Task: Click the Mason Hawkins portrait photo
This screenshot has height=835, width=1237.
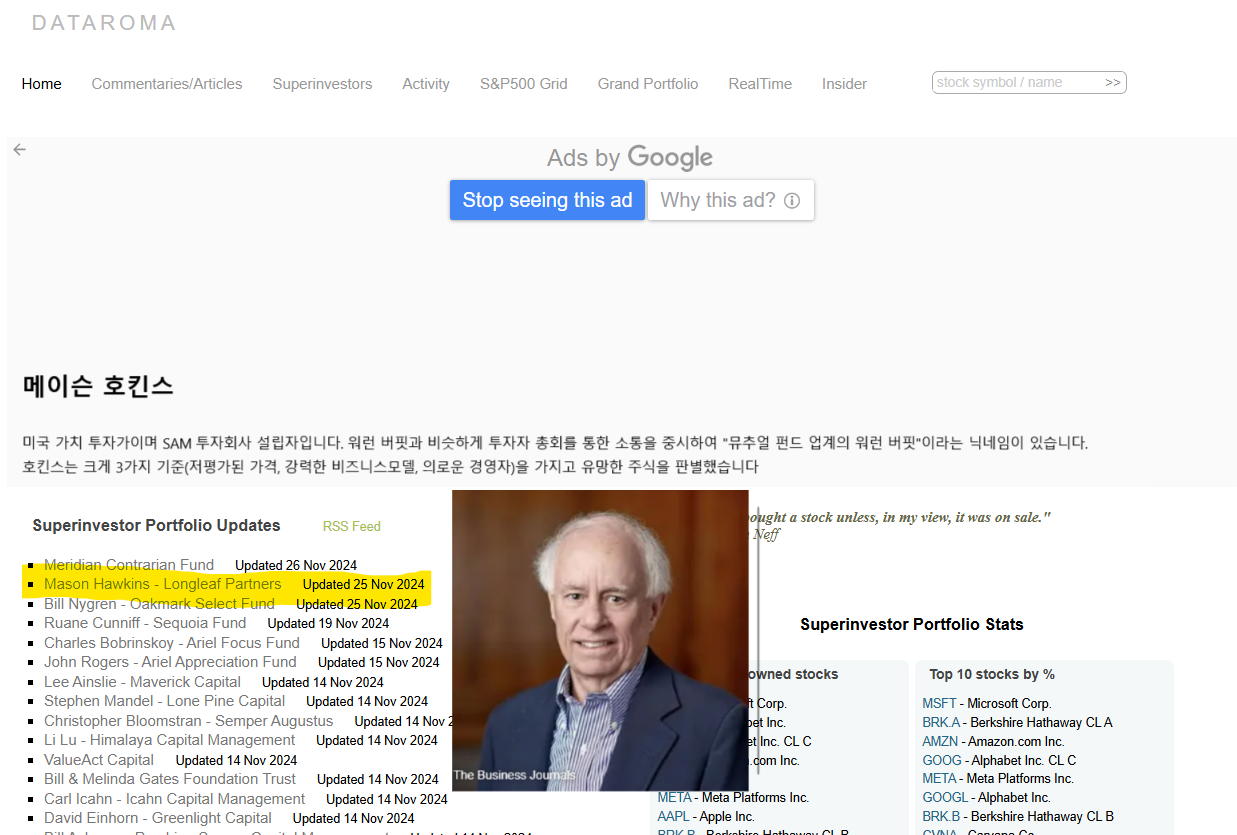Action: point(600,640)
